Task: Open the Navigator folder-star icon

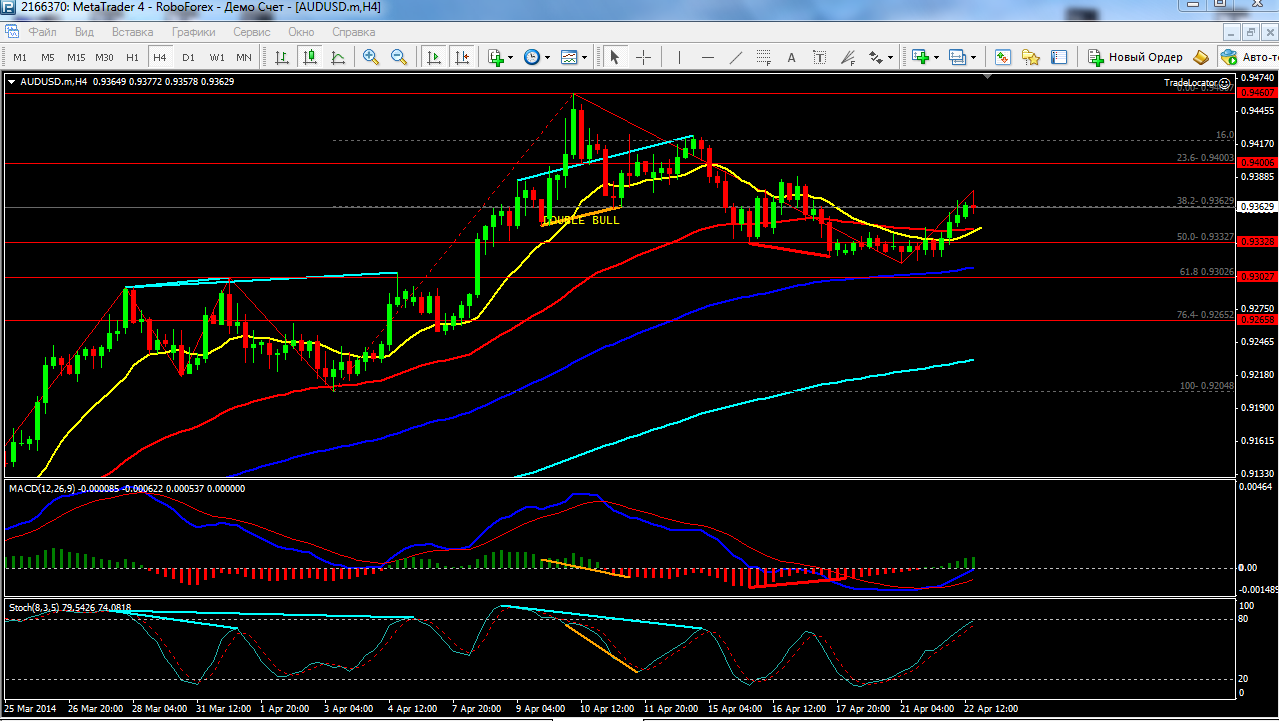Action: pos(1030,57)
